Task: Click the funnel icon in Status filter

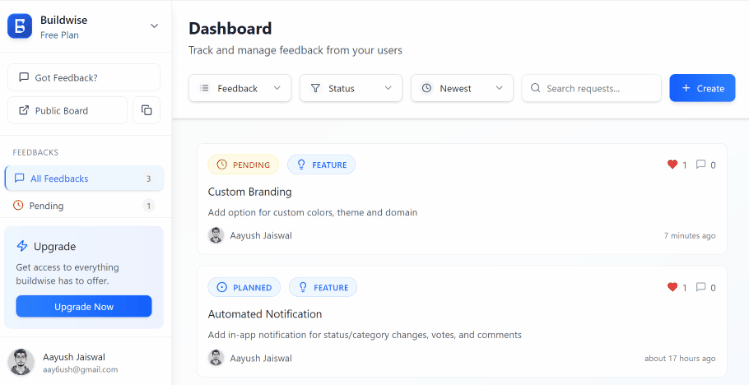Action: coord(315,88)
